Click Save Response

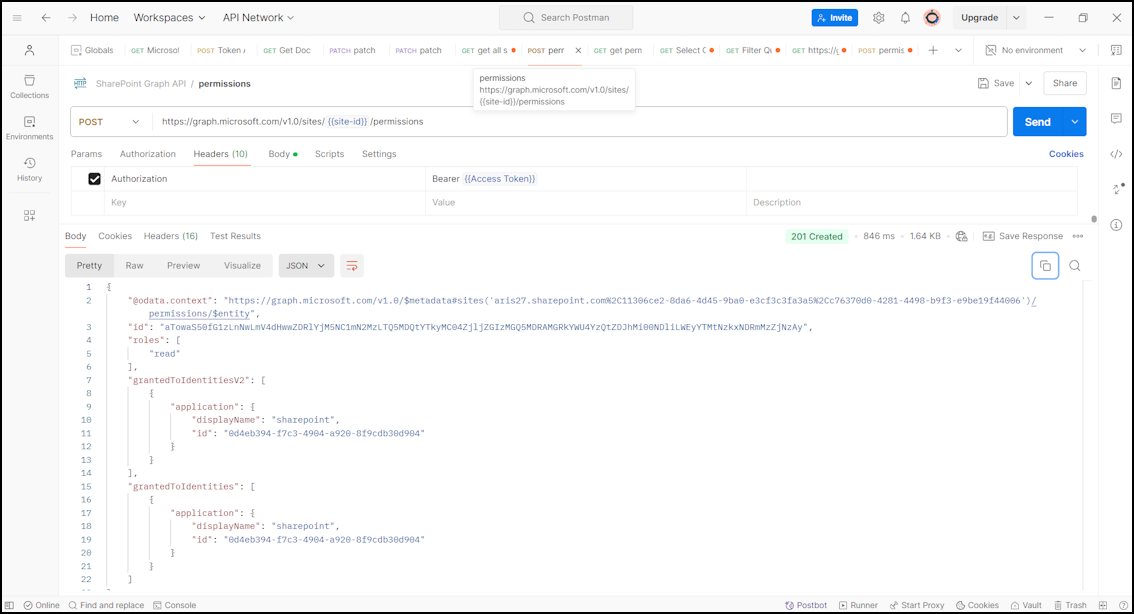point(1023,236)
